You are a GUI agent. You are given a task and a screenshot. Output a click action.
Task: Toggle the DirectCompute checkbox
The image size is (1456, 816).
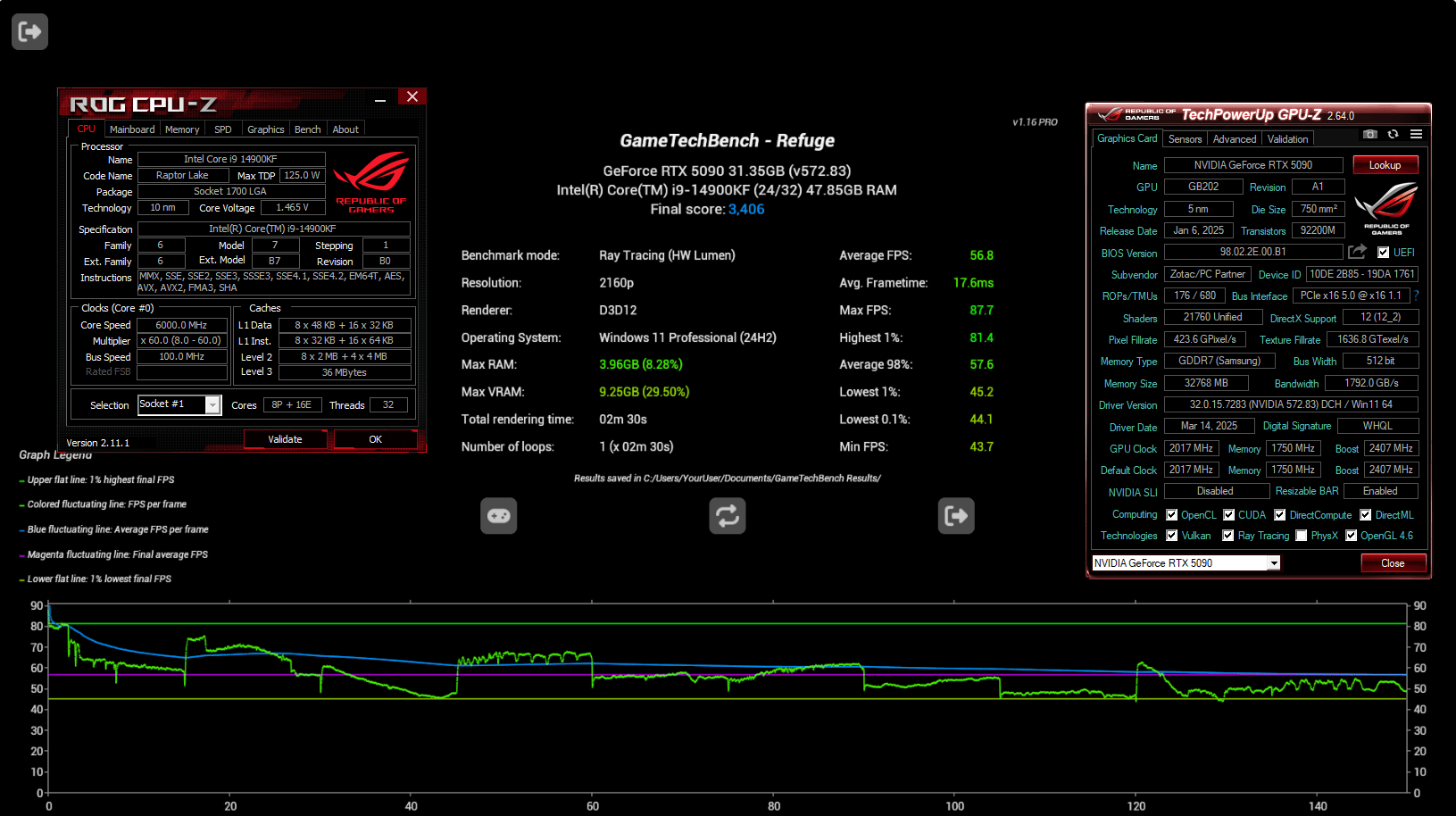point(1279,515)
